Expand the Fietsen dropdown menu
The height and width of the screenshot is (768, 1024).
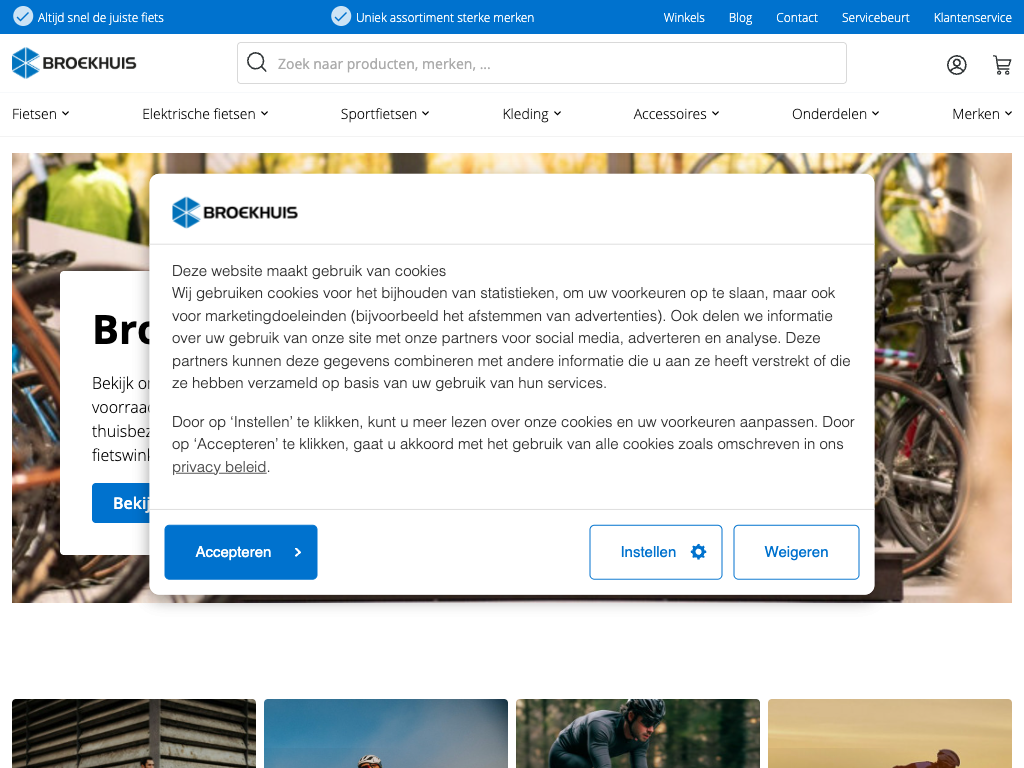41,114
